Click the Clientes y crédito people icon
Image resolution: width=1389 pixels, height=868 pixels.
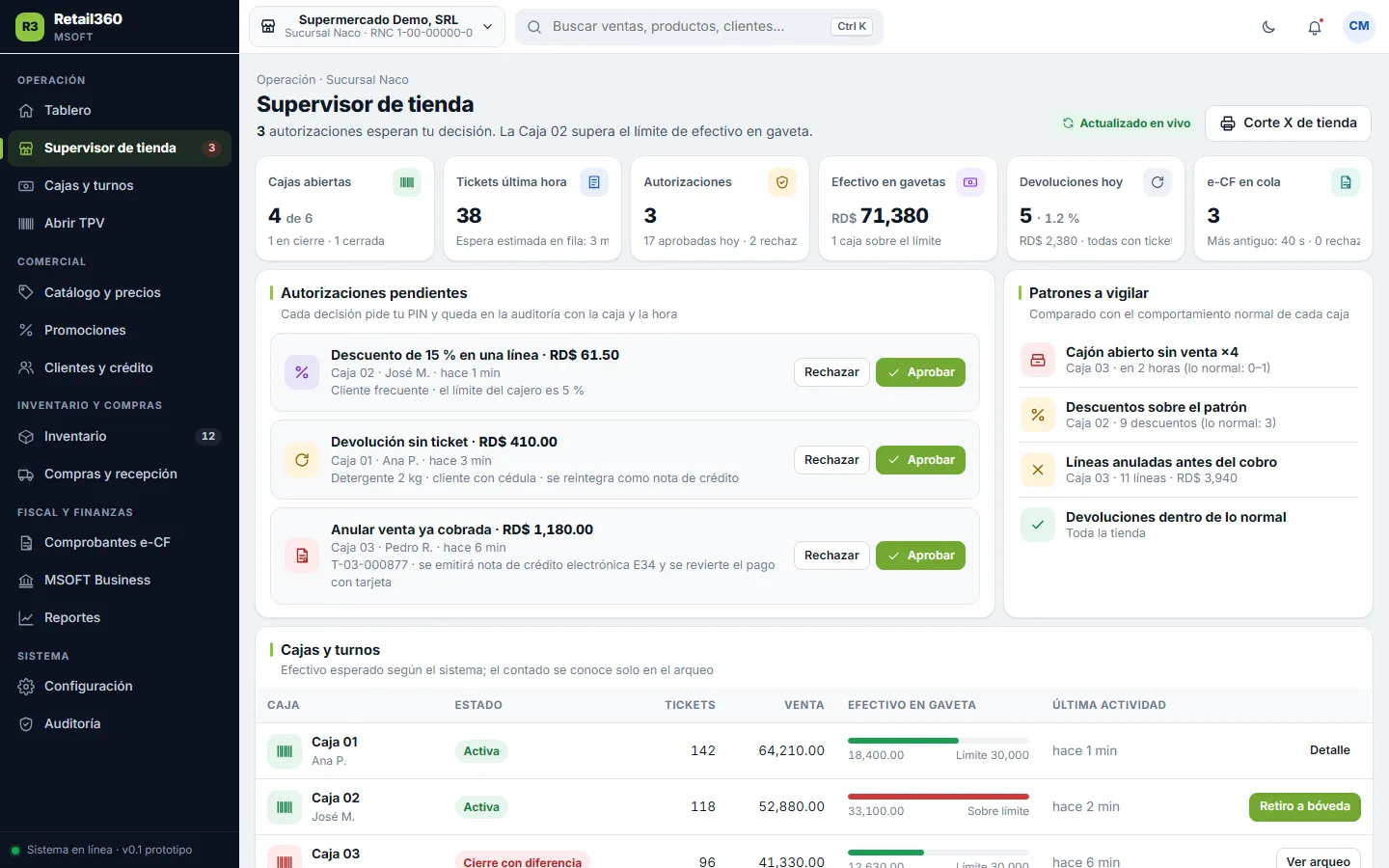26,367
